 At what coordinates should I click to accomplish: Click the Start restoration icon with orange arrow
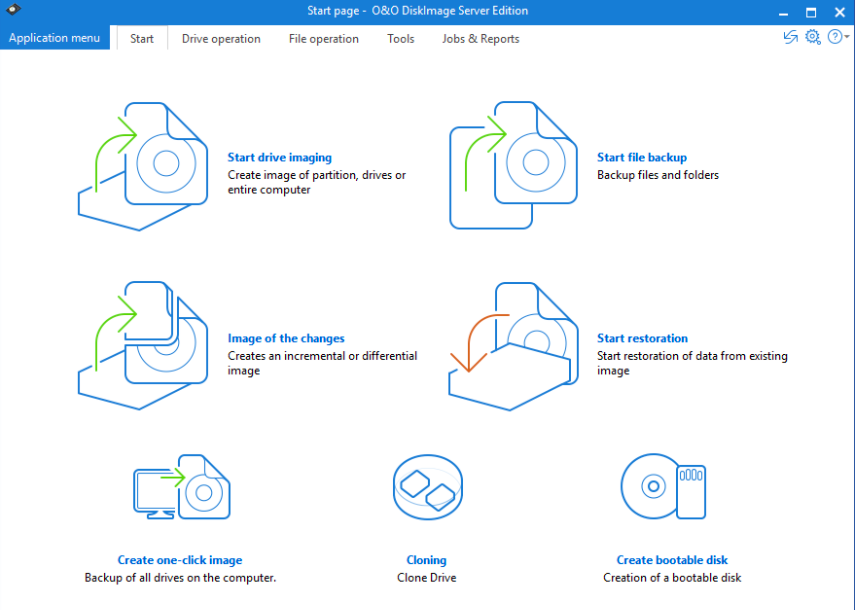click(513, 346)
